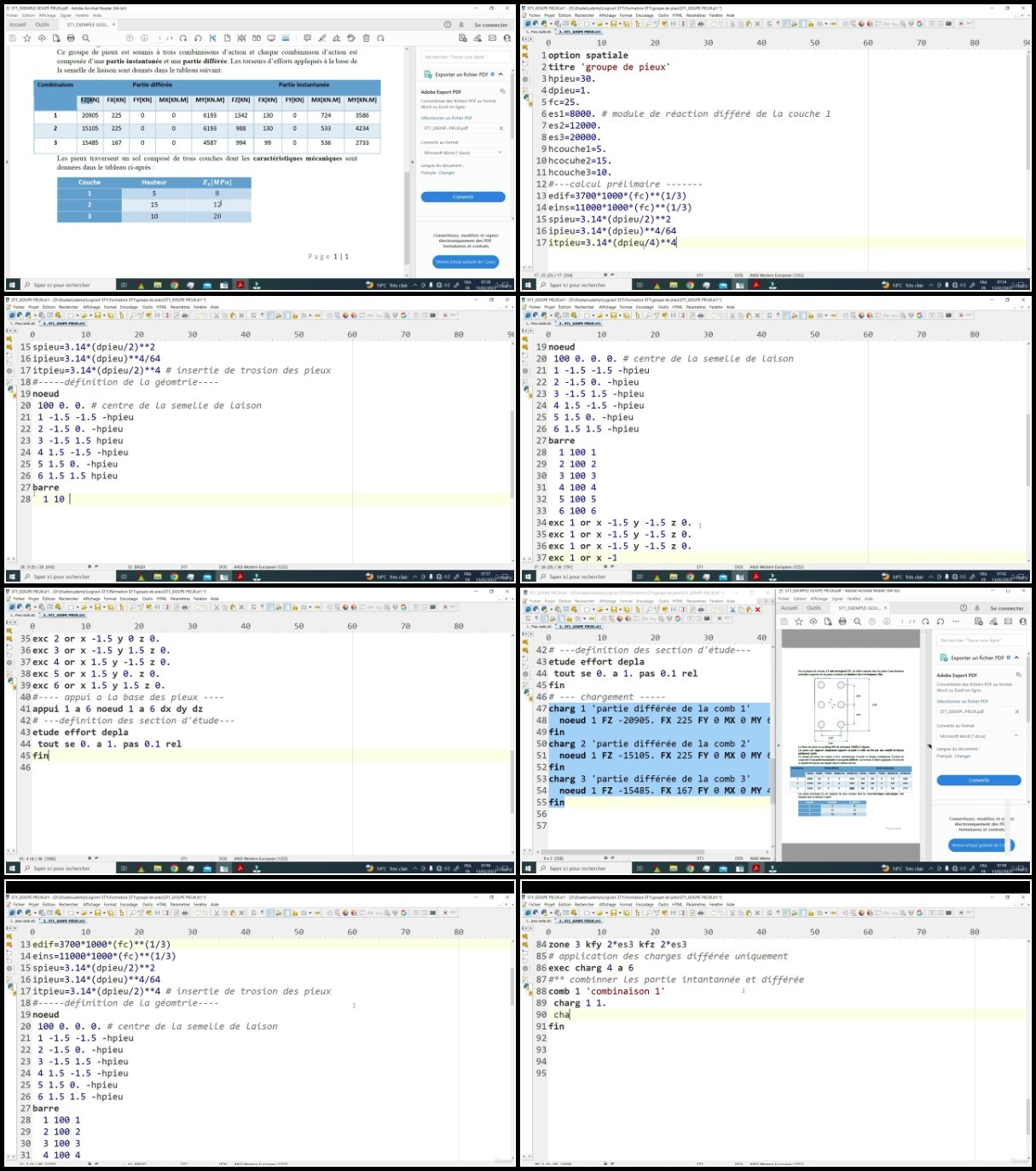
Task: Open the Fichier menu in top-left Acrobat window
Action: click(13, 15)
